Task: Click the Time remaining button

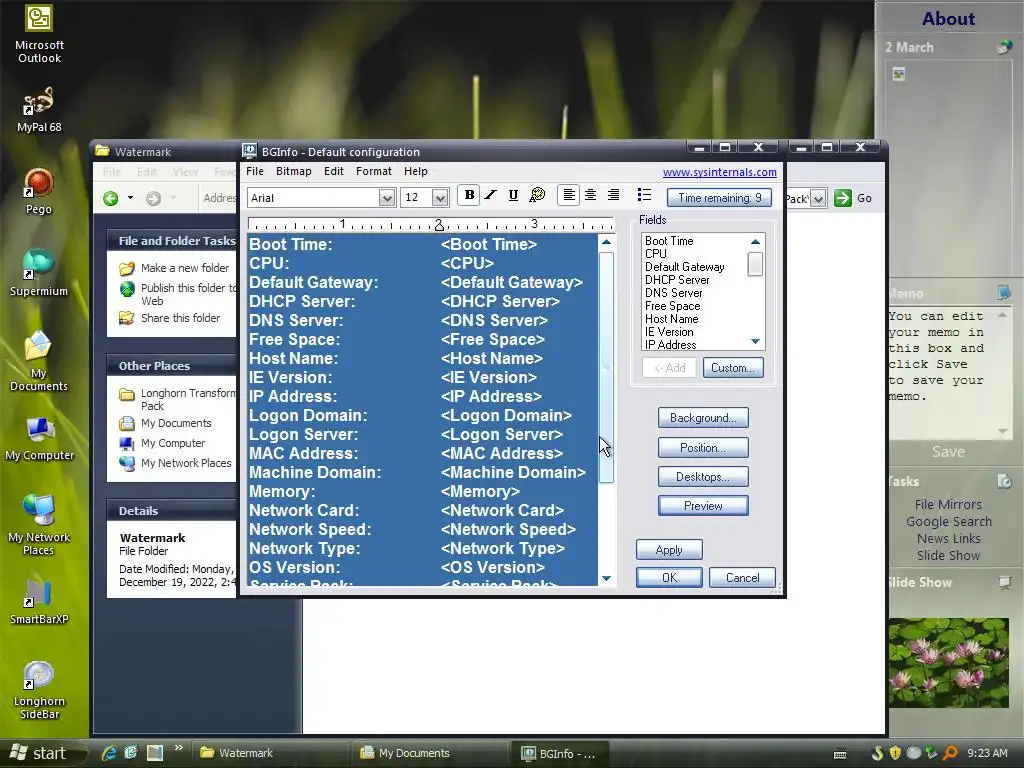Action: click(x=719, y=198)
